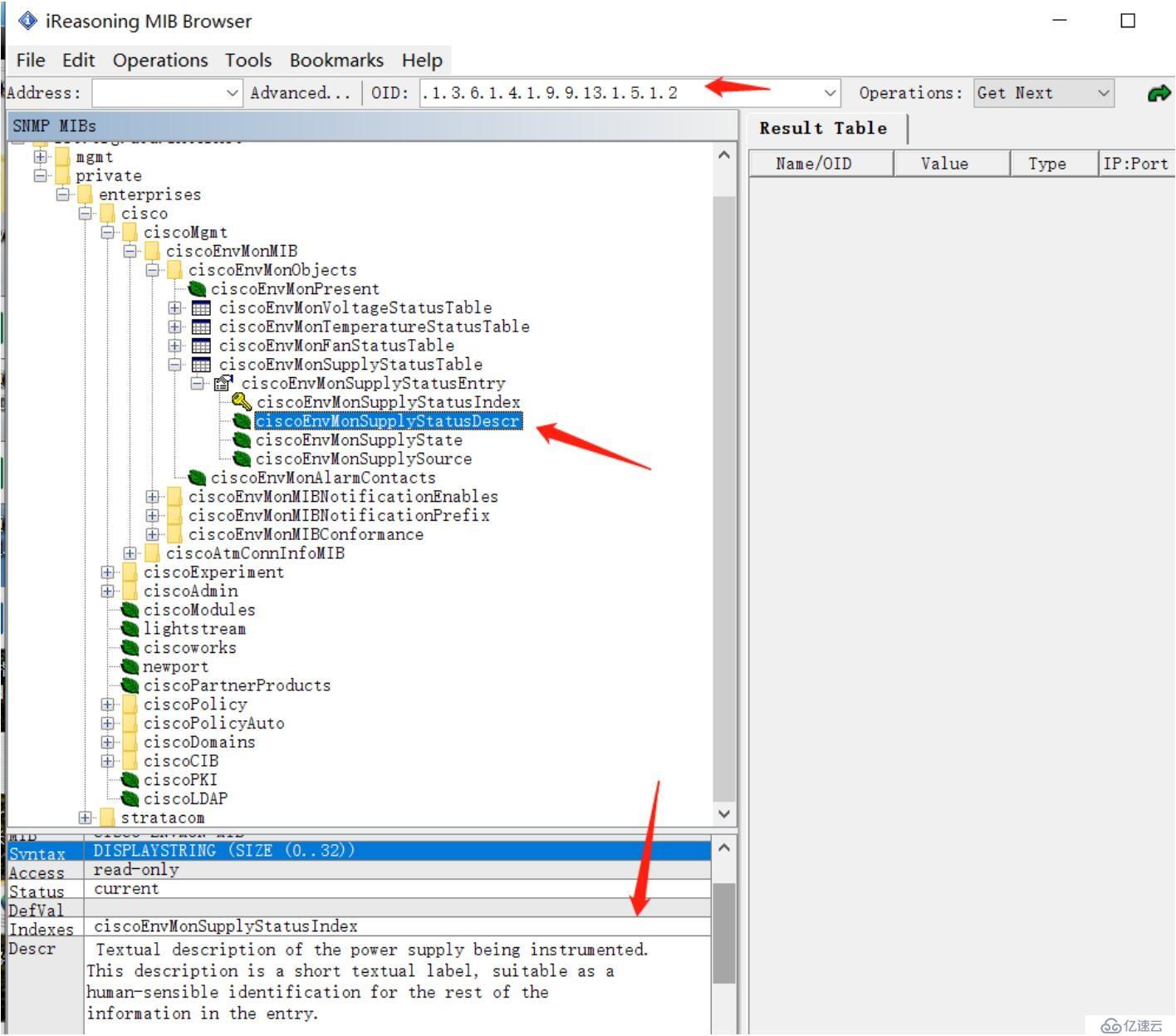
Task: Expand the mgmt tree node
Action: (x=40, y=156)
